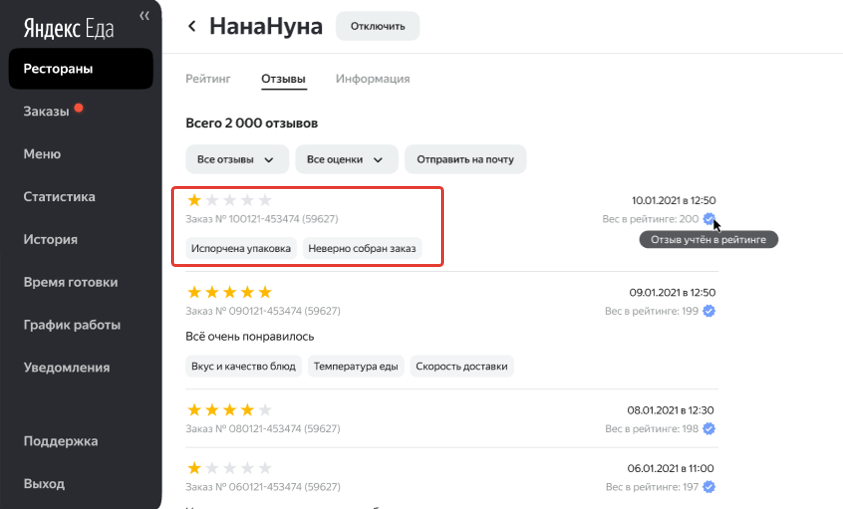Viewport: 843px width, 509px height.
Task: Open Заказы in the sidebar
Action: pos(46,112)
